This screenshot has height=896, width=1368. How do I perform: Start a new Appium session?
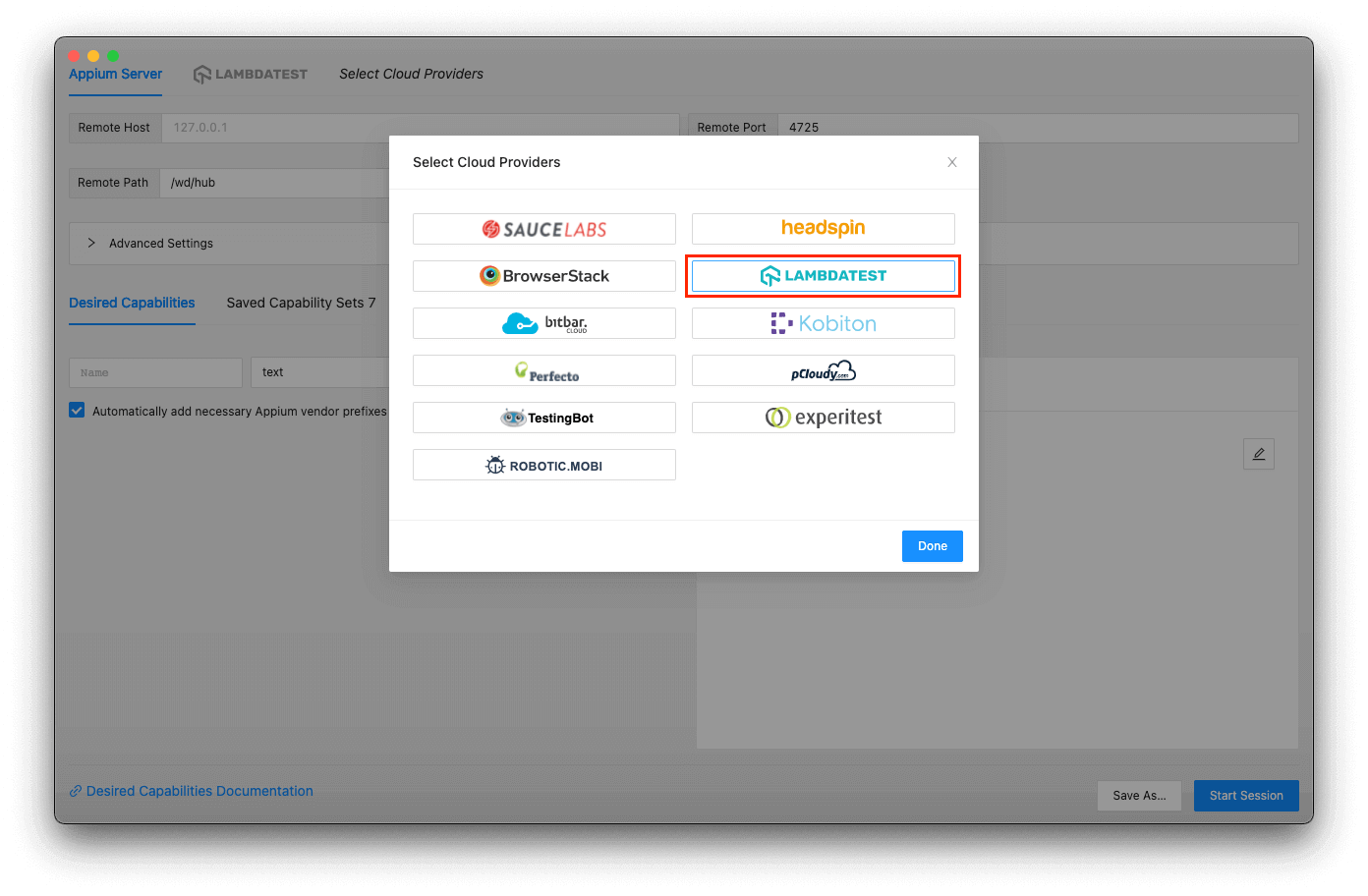click(x=1246, y=796)
